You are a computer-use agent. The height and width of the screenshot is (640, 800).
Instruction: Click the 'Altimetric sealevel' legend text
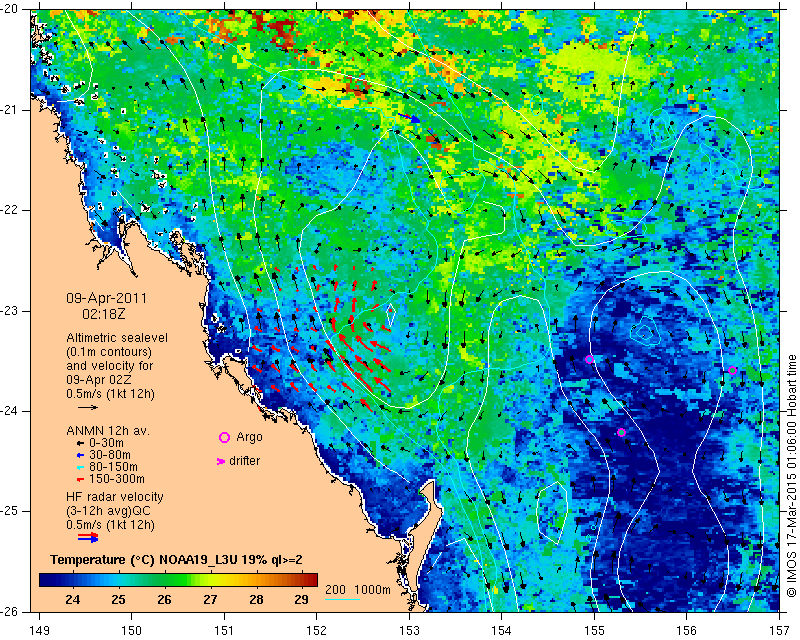click(x=117, y=338)
